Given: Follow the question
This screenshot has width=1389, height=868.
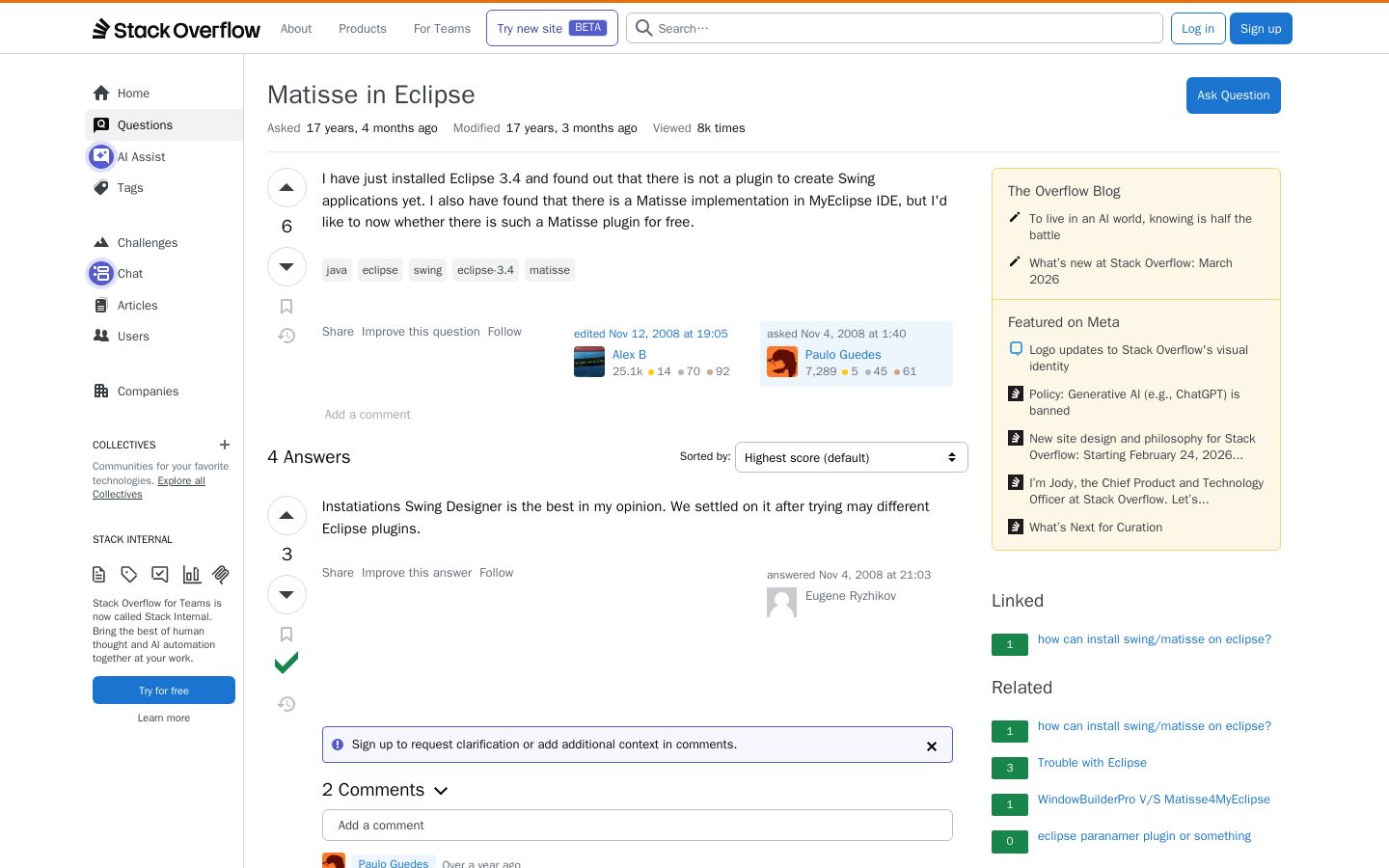Looking at the screenshot, I should tap(504, 332).
